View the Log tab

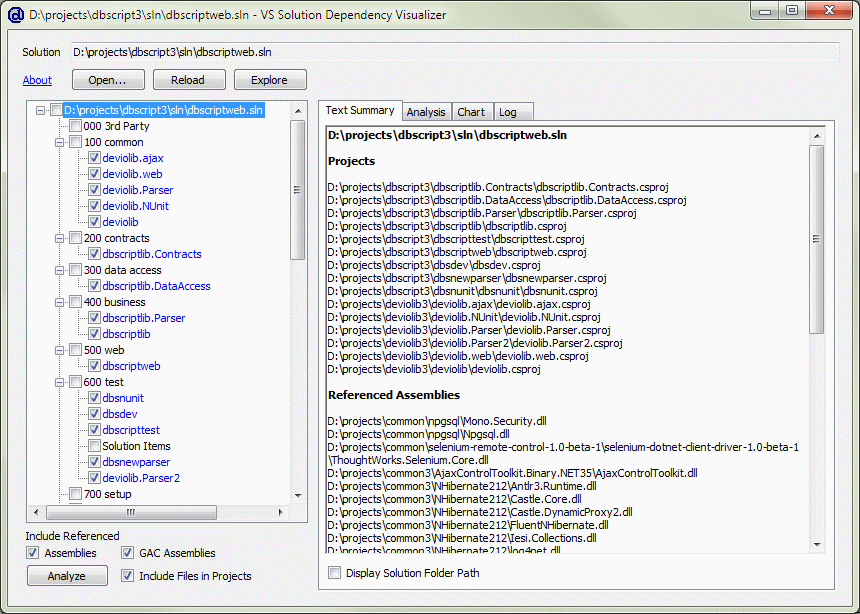[x=512, y=112]
